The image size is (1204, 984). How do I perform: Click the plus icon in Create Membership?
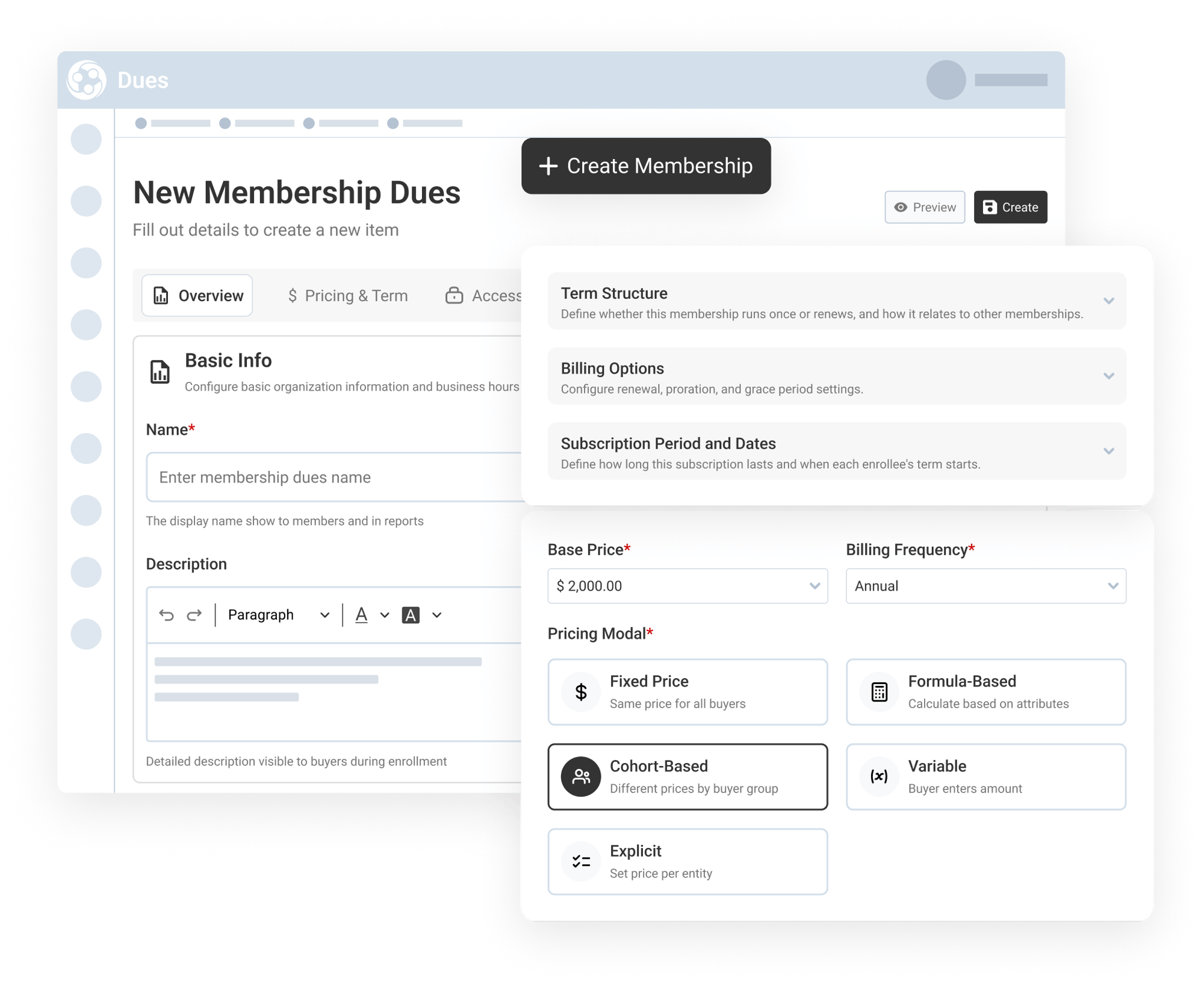[x=548, y=166]
